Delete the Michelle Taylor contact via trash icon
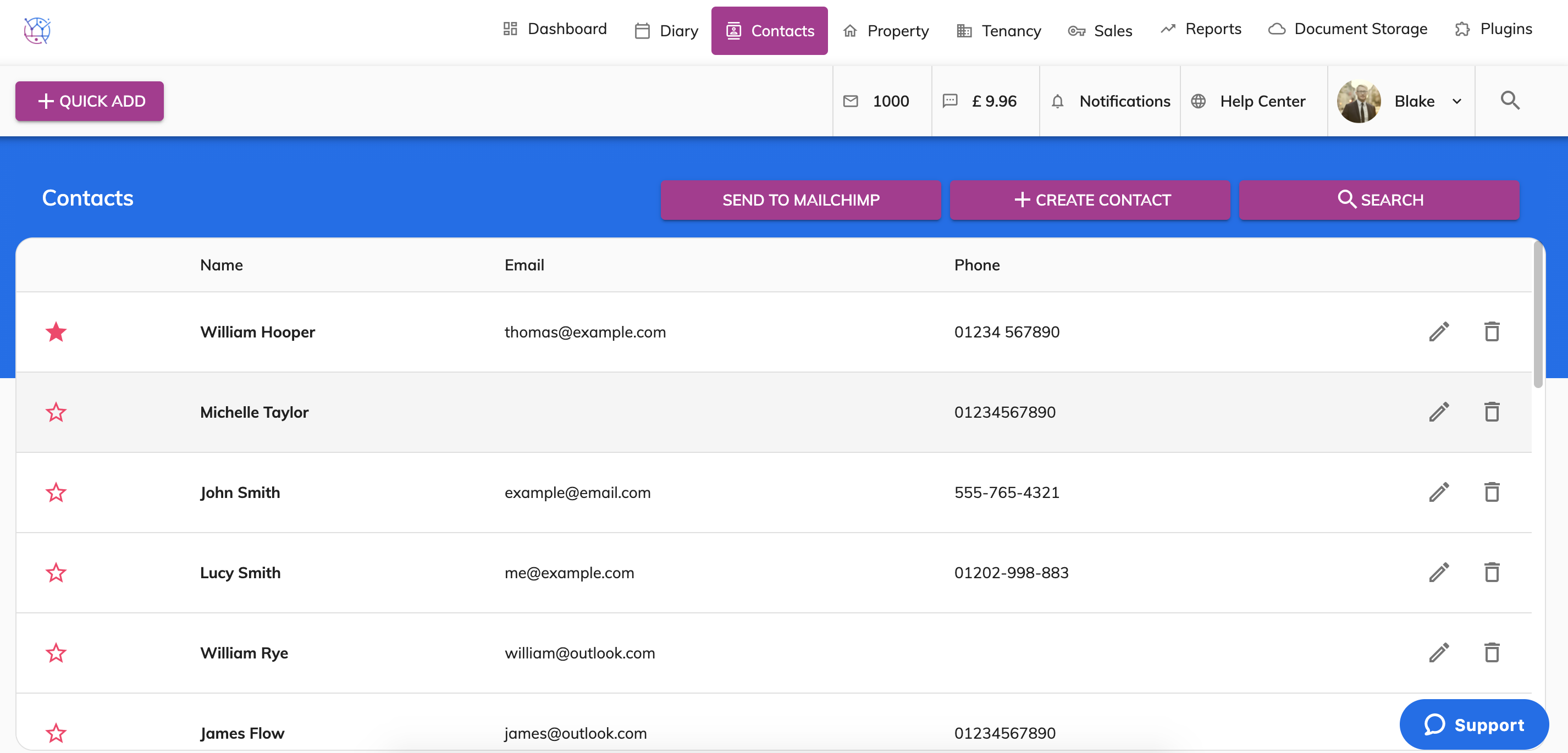The width and height of the screenshot is (1568, 753). coord(1491,412)
